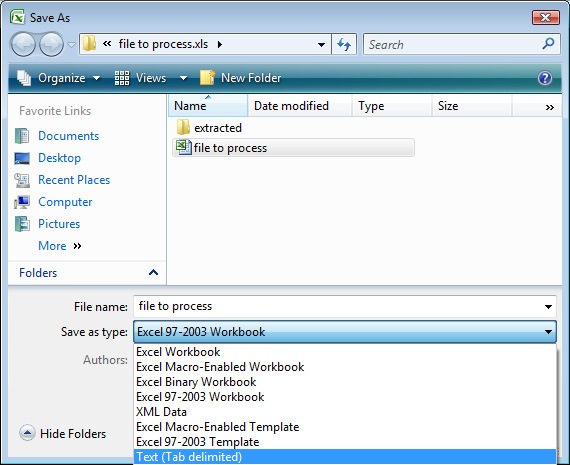Click the Pictures icon in sidebar

coord(22,224)
